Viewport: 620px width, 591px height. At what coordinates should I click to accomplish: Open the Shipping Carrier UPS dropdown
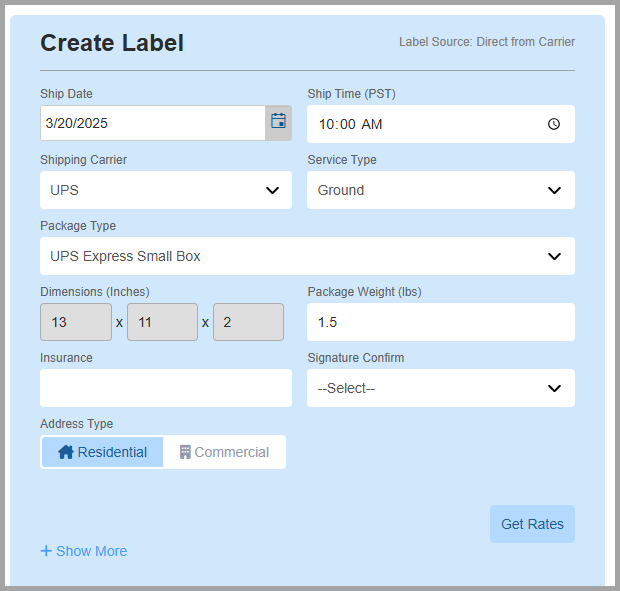[166, 190]
